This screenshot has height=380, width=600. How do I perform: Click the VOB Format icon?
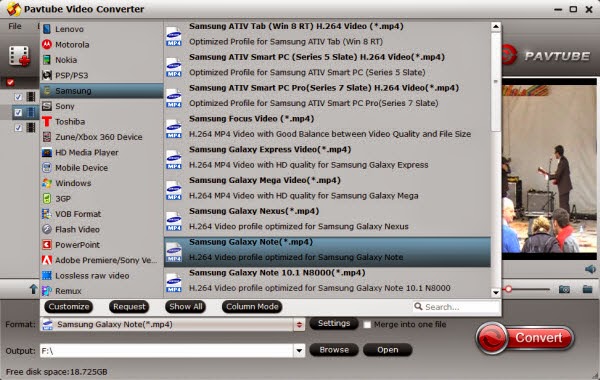[47, 214]
